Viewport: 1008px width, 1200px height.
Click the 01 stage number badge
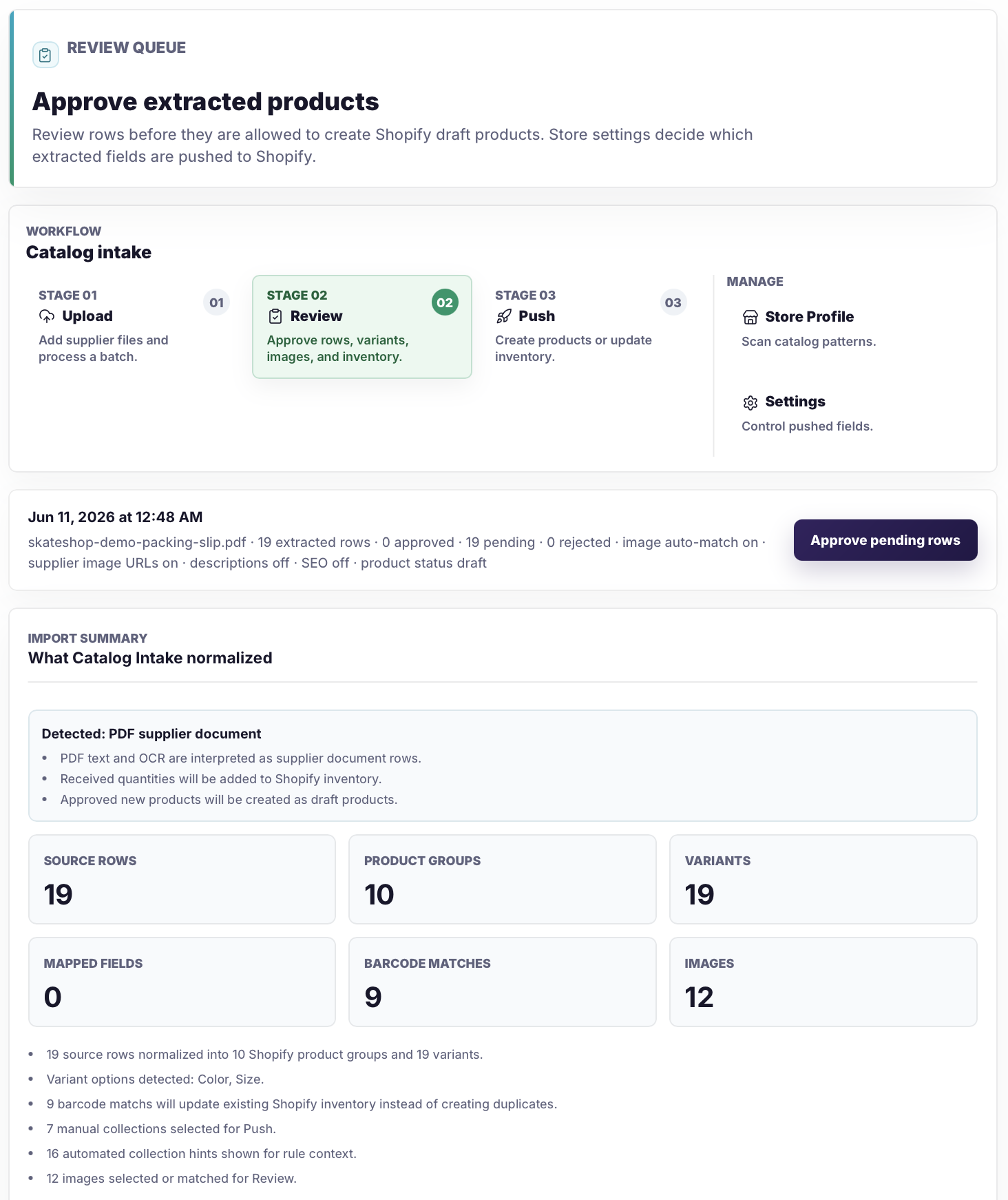tap(217, 302)
